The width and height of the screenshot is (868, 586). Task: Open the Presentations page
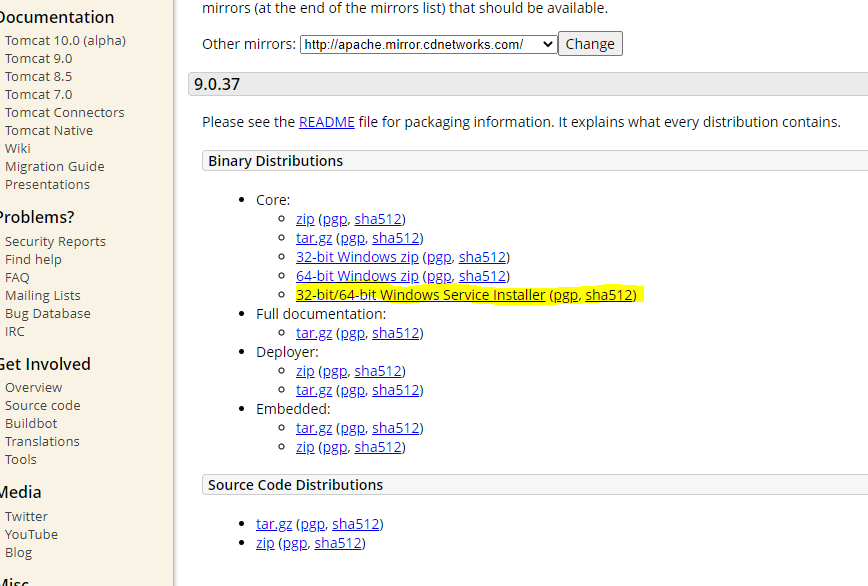click(x=47, y=184)
